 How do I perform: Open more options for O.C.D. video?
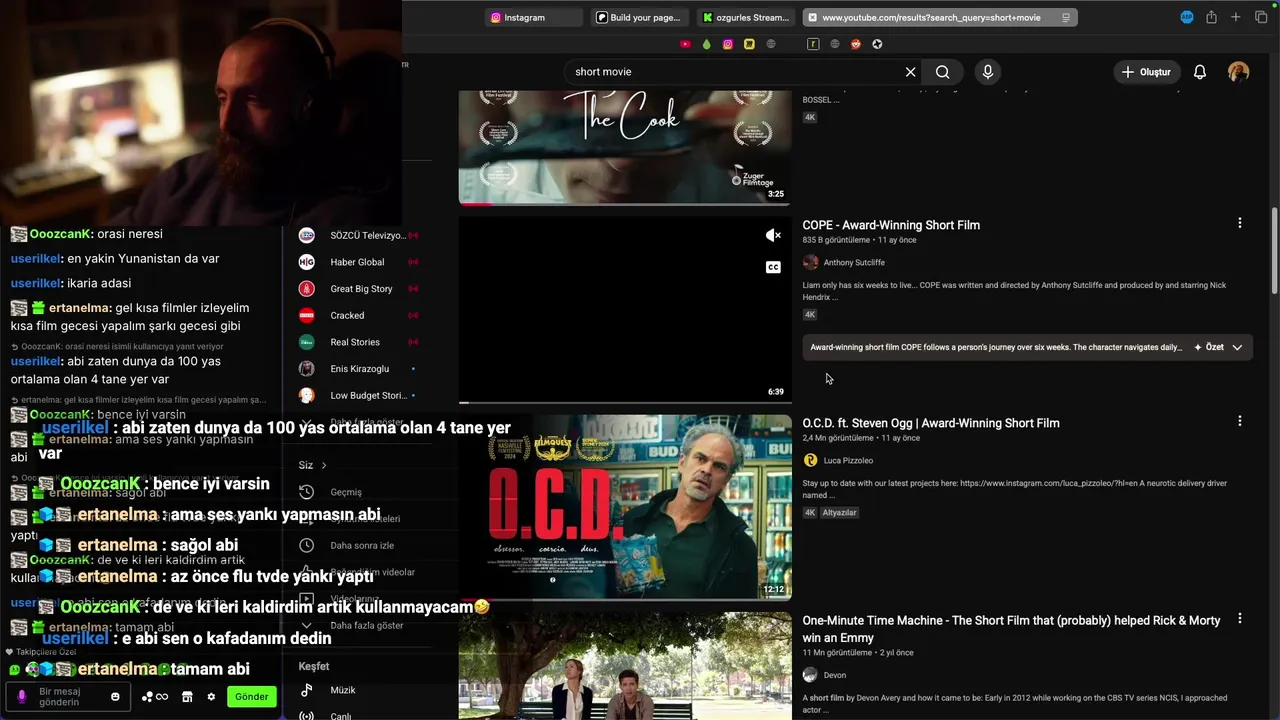[1240, 421]
